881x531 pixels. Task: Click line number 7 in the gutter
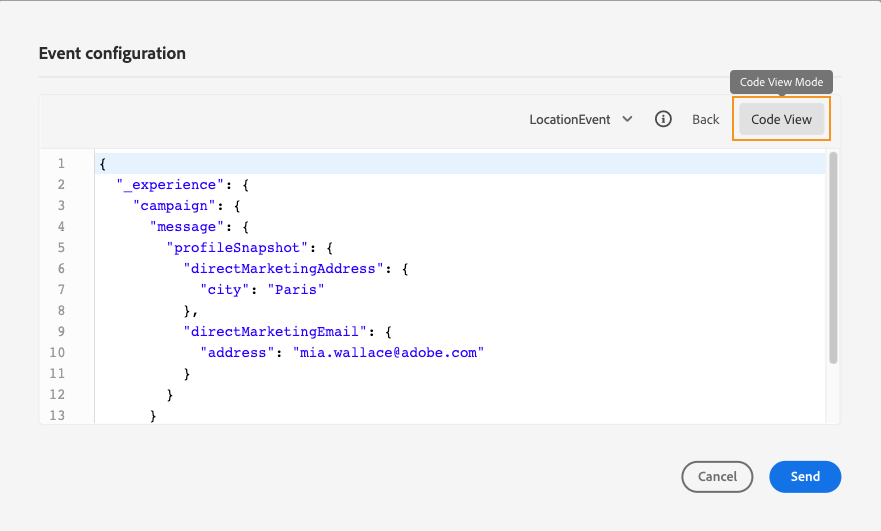[61, 290]
